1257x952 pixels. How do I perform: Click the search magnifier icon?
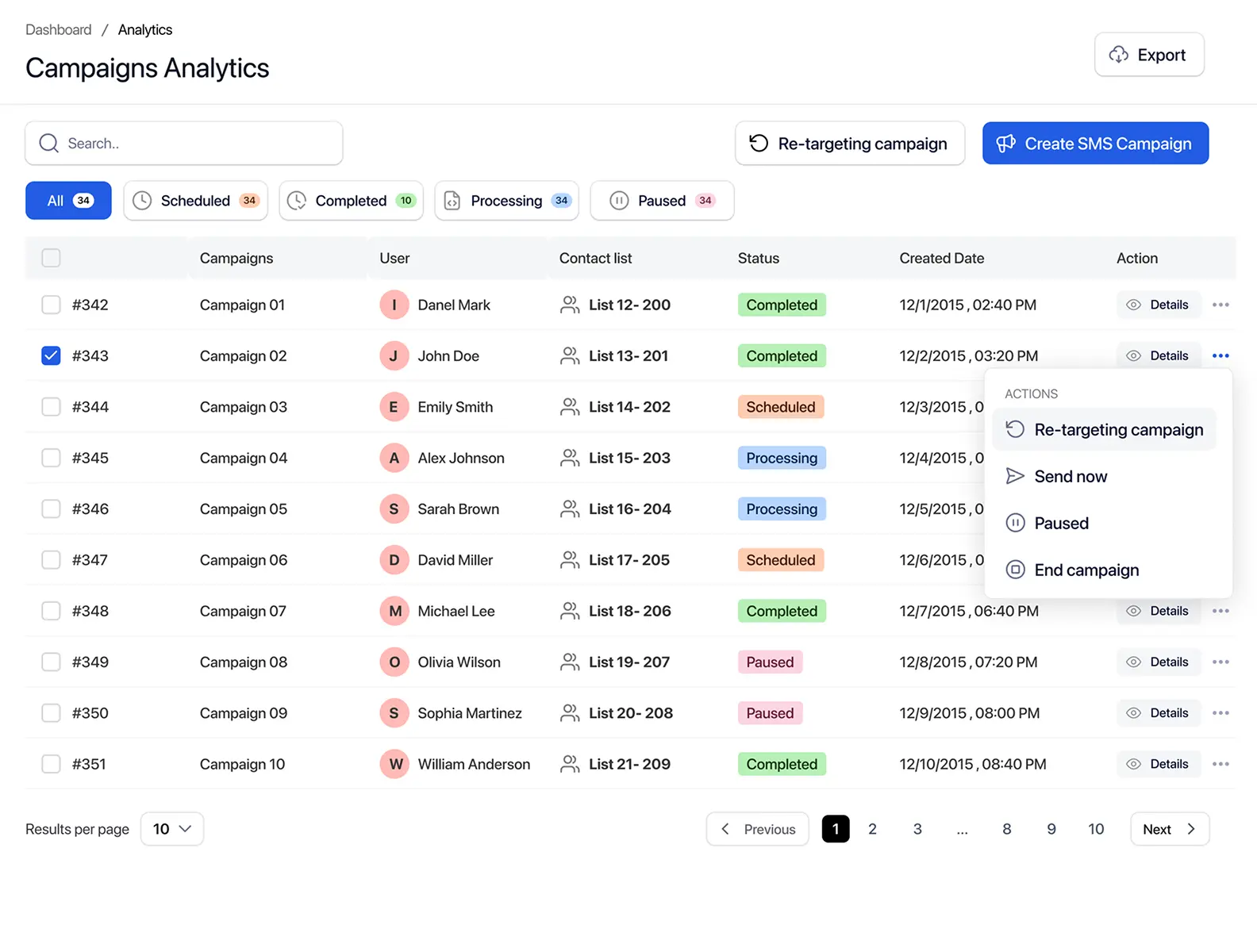pos(48,144)
